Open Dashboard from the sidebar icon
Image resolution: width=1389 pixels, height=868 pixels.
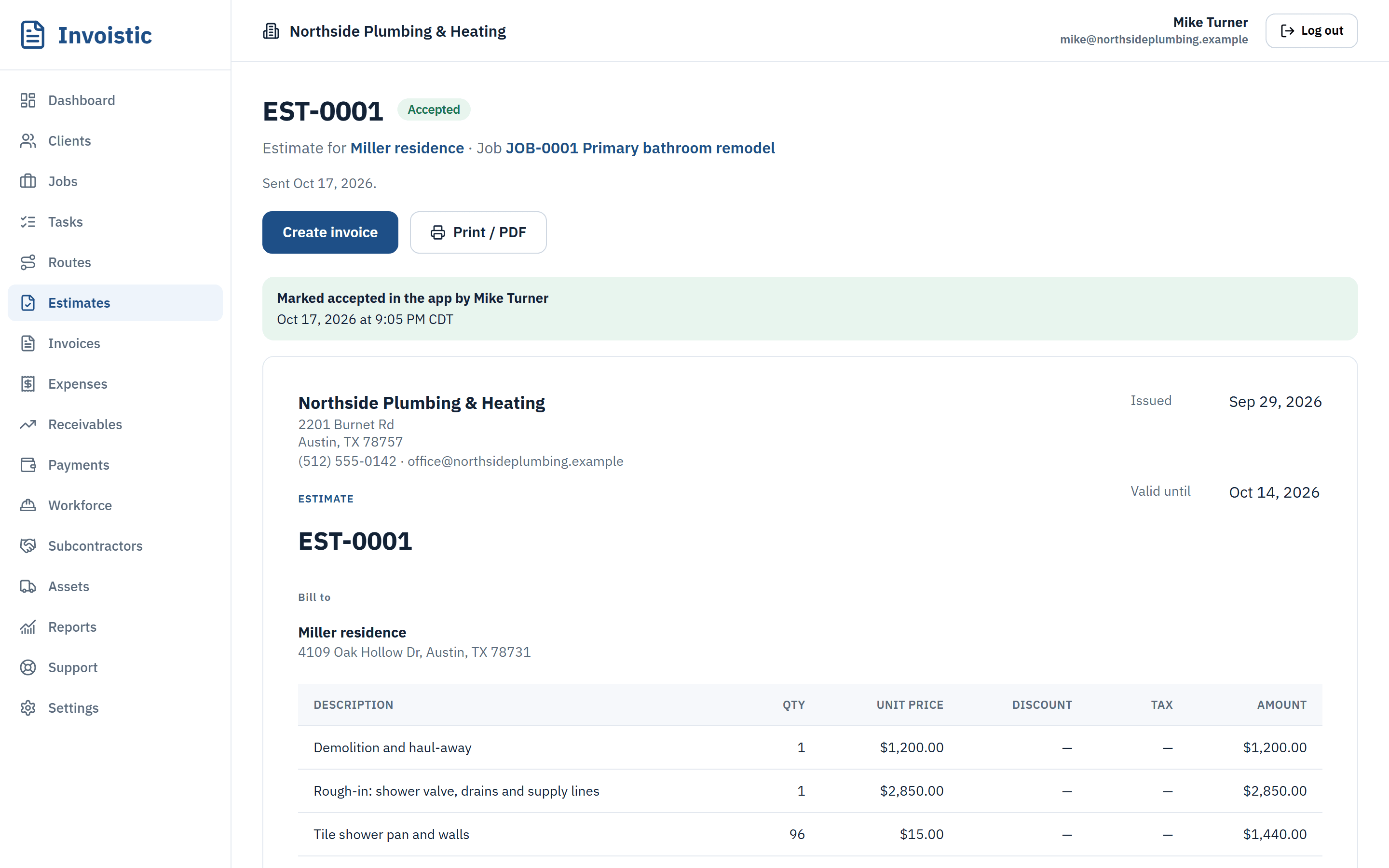(28, 100)
